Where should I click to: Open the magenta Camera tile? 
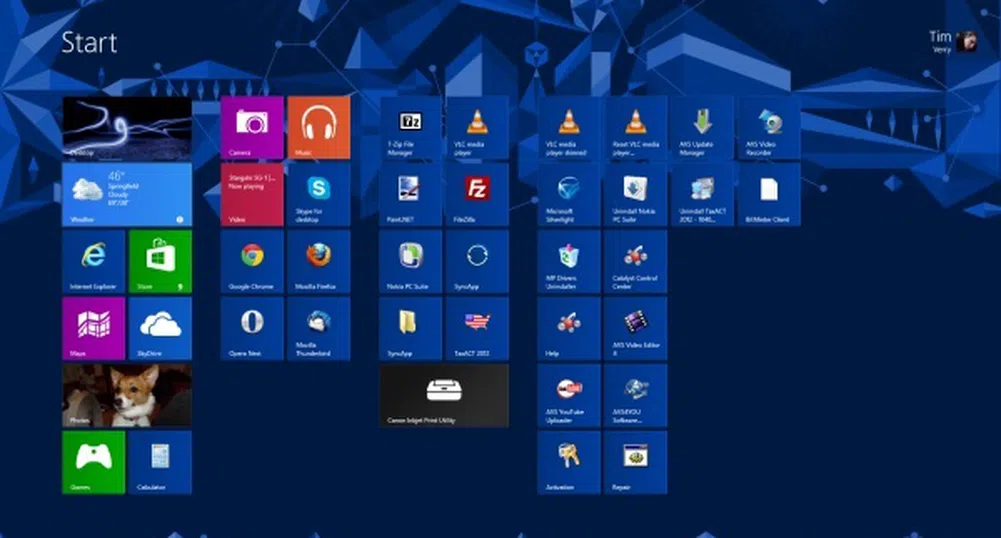[x=252, y=128]
